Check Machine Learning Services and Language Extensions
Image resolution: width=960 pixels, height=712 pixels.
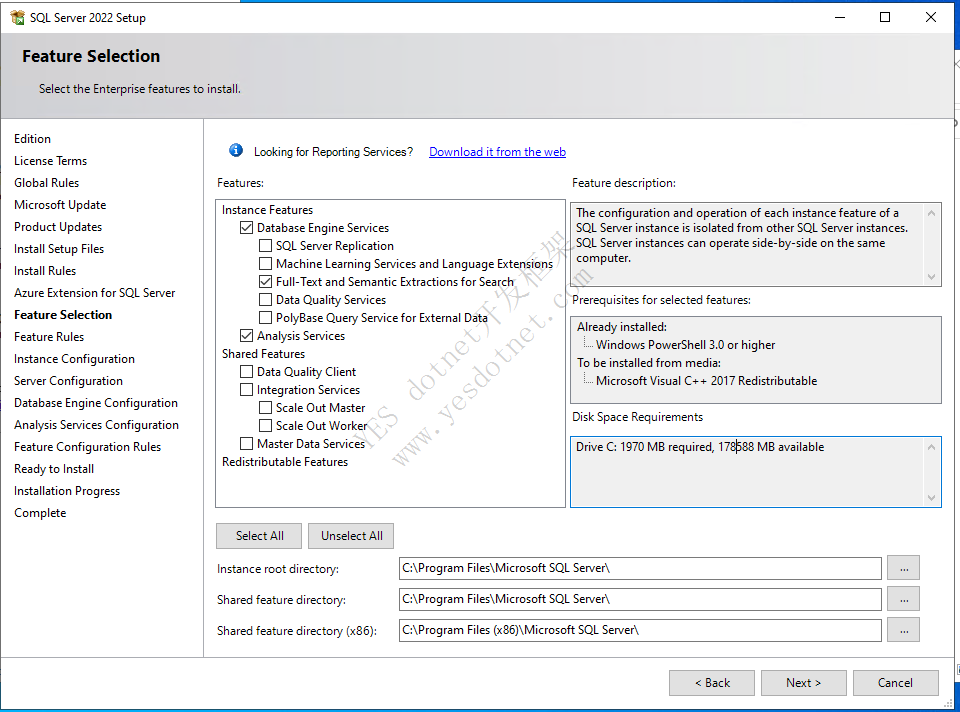(265, 263)
